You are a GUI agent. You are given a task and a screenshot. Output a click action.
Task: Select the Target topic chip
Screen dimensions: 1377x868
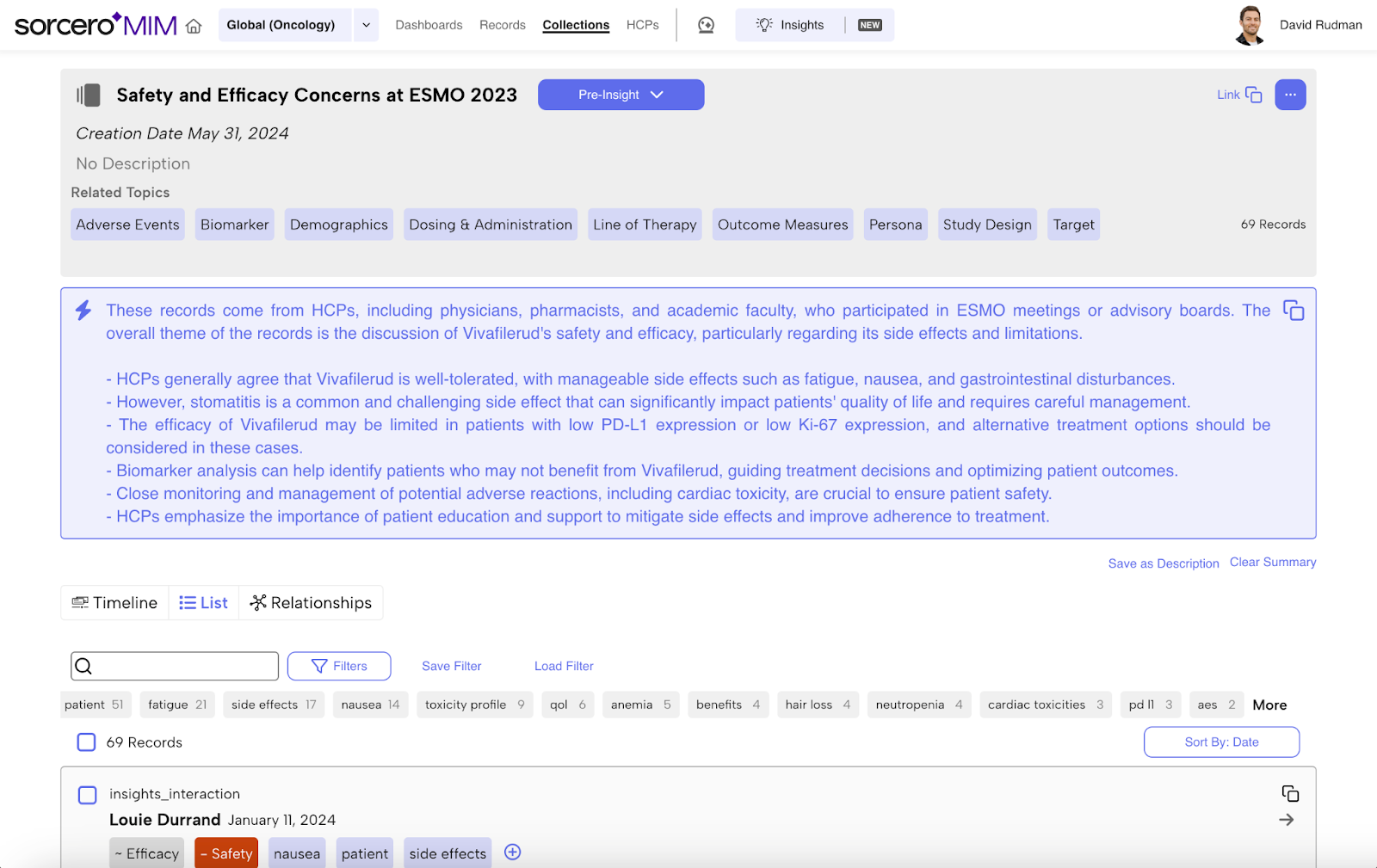(1074, 225)
